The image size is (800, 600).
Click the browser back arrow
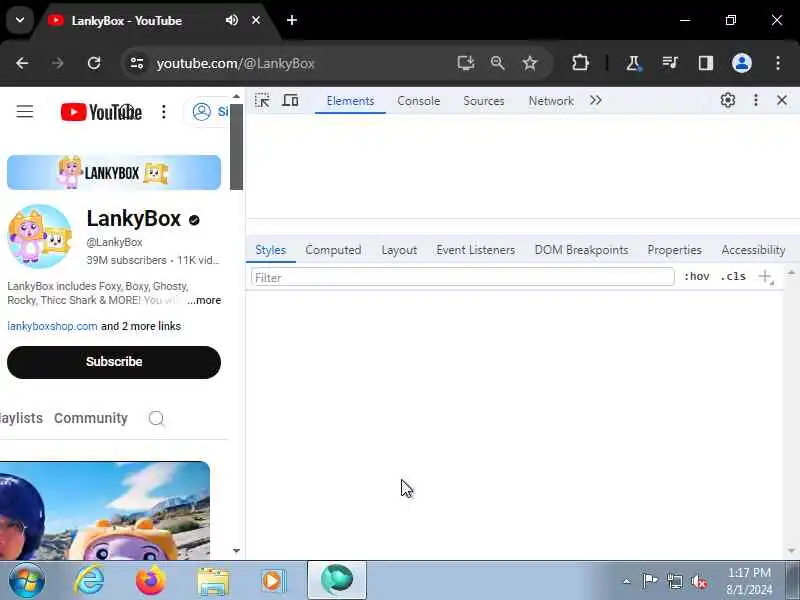pyautogui.click(x=22, y=63)
